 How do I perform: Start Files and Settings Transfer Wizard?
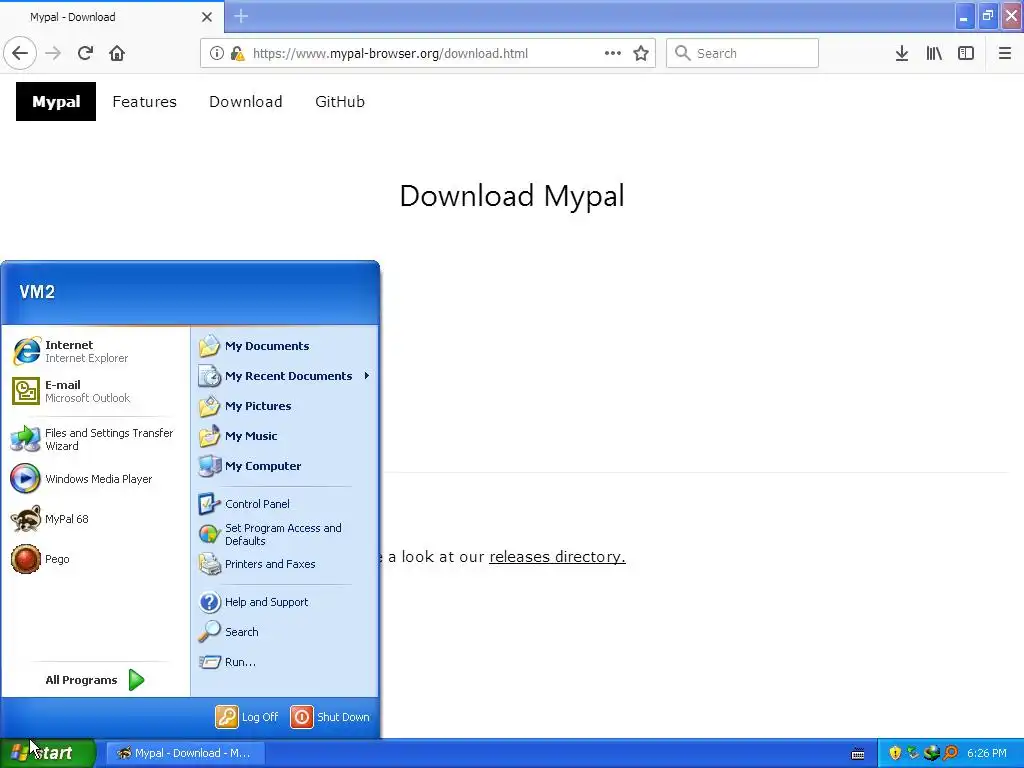(x=95, y=440)
